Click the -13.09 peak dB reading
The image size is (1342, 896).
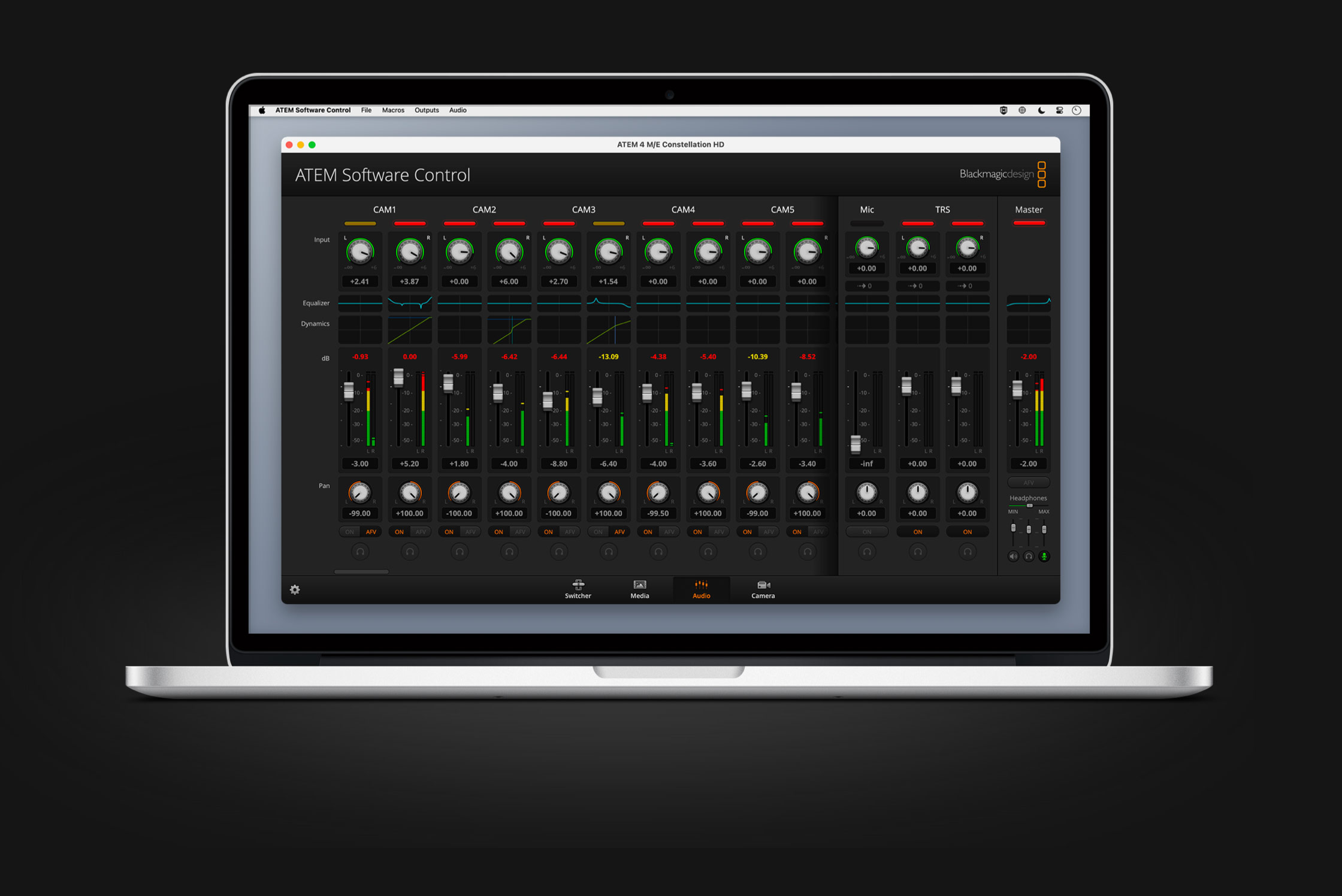point(609,356)
